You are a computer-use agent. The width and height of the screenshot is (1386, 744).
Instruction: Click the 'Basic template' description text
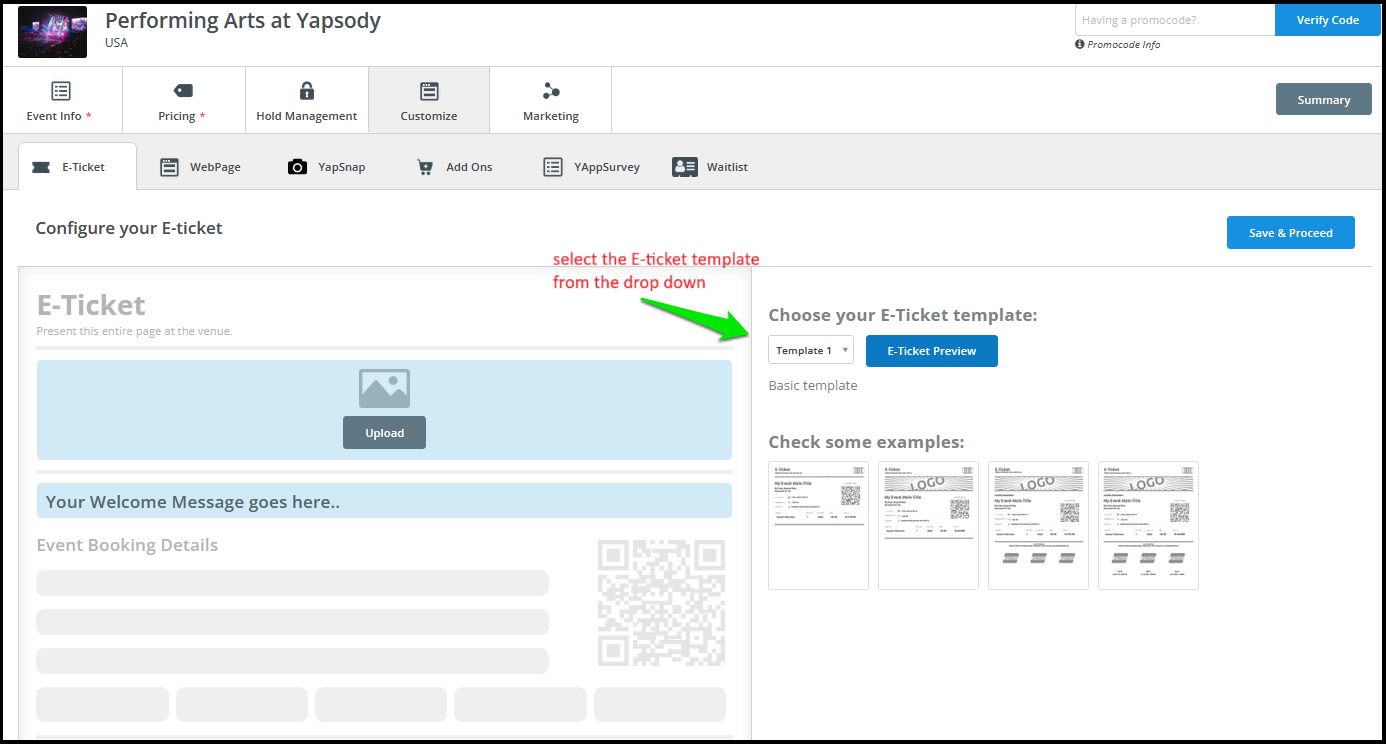[x=812, y=385]
